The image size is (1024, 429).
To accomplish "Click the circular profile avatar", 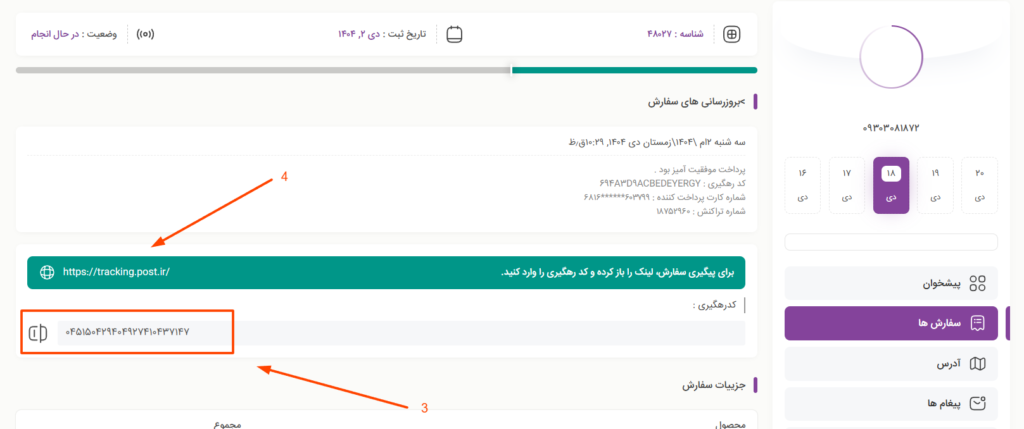I will pos(891,57).
